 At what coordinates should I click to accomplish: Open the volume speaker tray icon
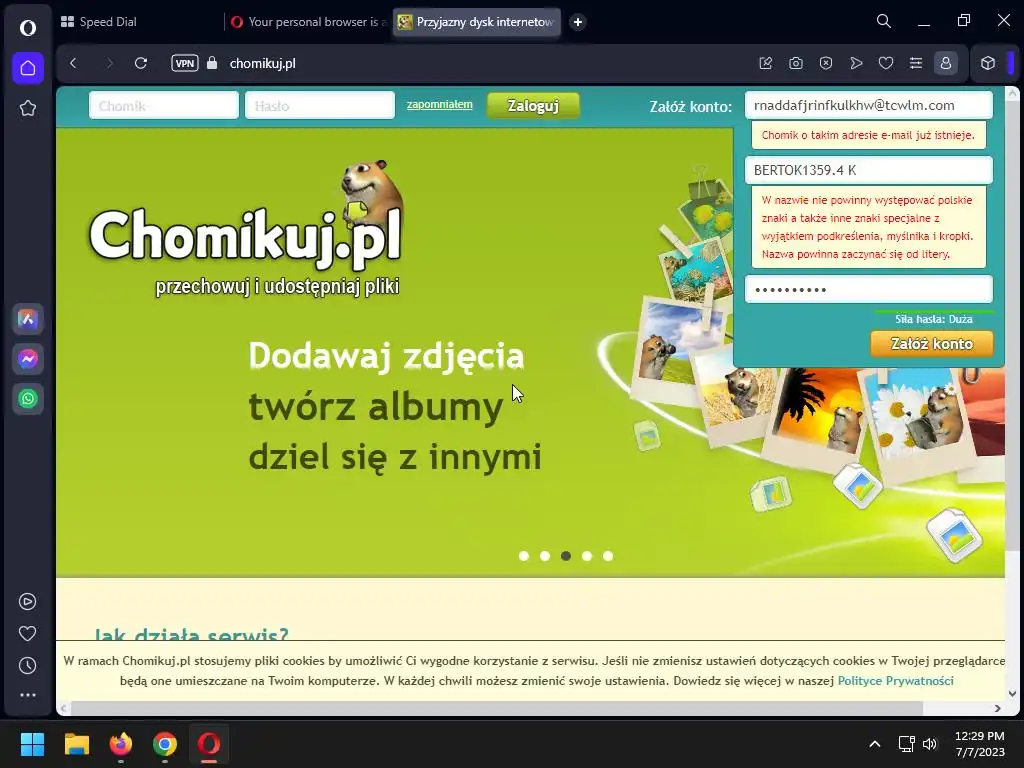click(x=929, y=744)
